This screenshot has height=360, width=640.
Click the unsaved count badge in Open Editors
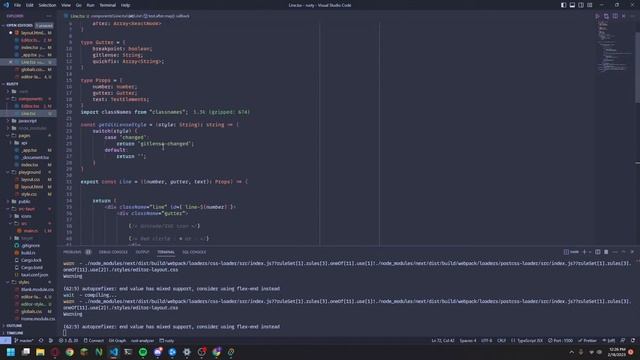(44, 25)
